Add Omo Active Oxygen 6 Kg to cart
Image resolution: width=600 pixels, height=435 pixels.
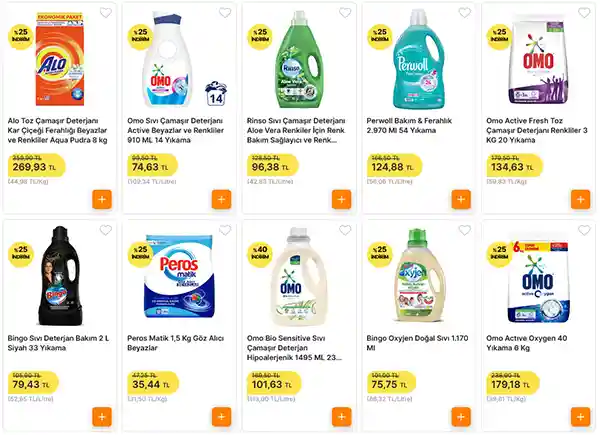click(x=580, y=416)
